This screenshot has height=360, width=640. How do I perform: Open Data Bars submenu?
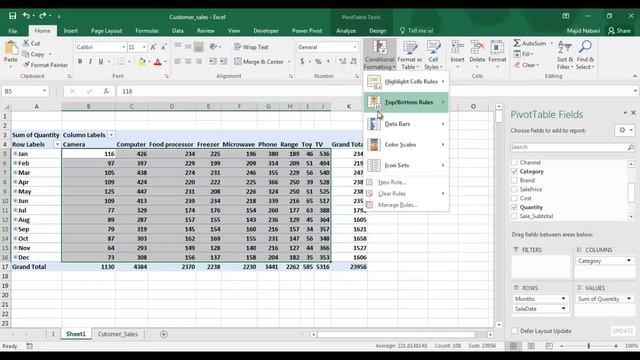pyautogui.click(x=406, y=124)
